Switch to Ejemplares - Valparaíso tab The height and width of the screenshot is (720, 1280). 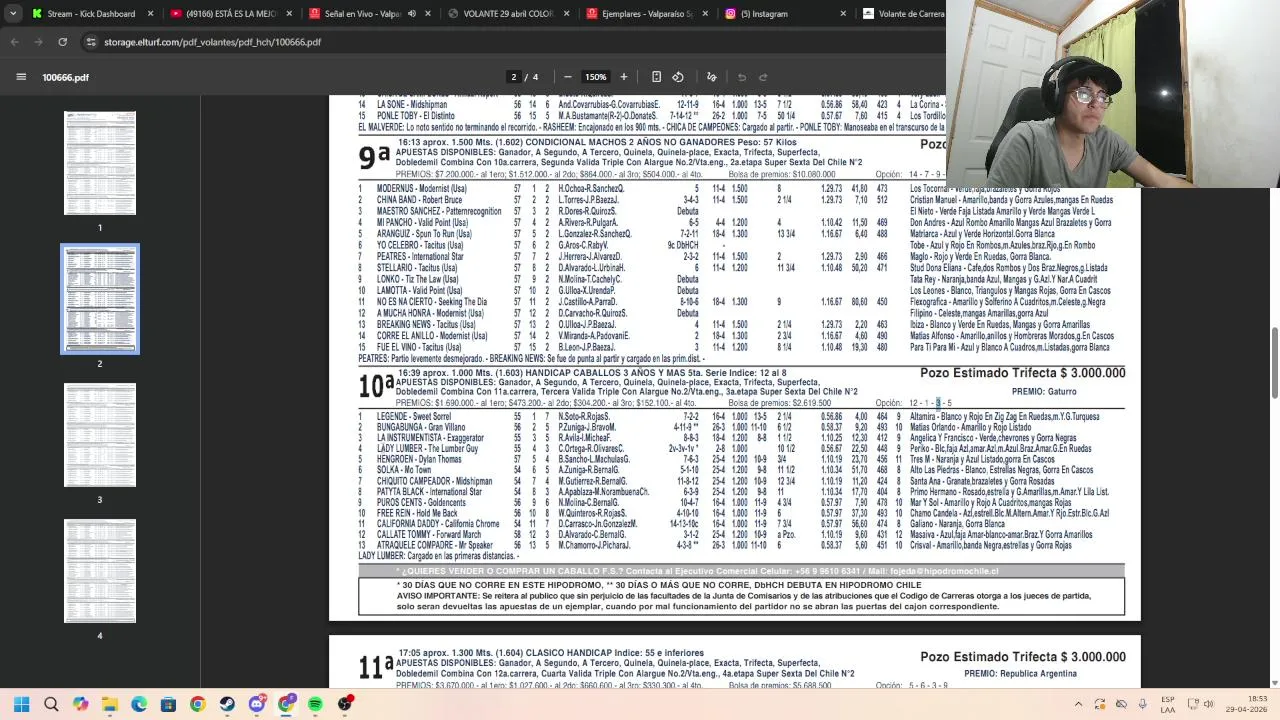[x=645, y=14]
